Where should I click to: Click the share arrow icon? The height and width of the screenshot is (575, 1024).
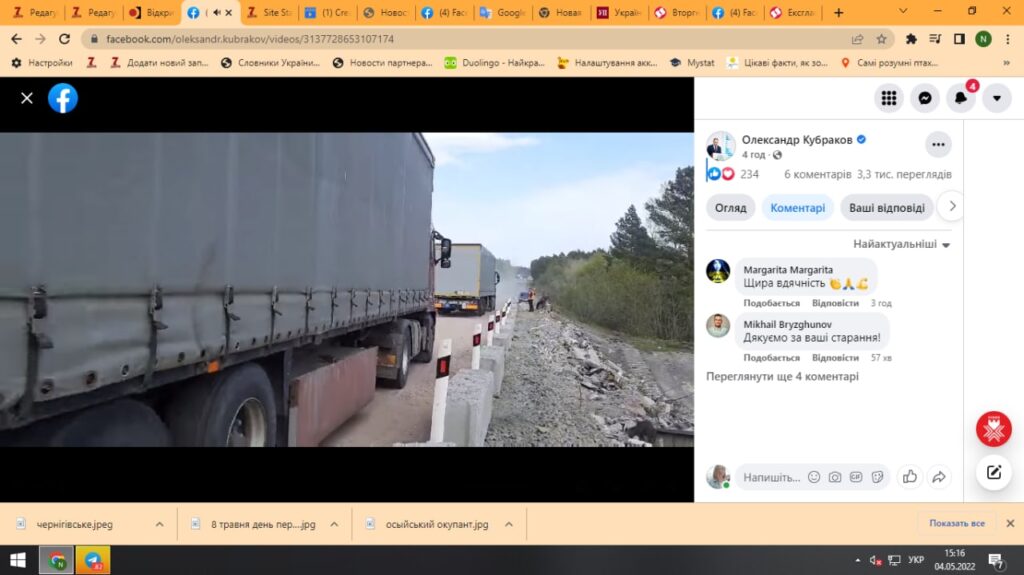[938, 477]
